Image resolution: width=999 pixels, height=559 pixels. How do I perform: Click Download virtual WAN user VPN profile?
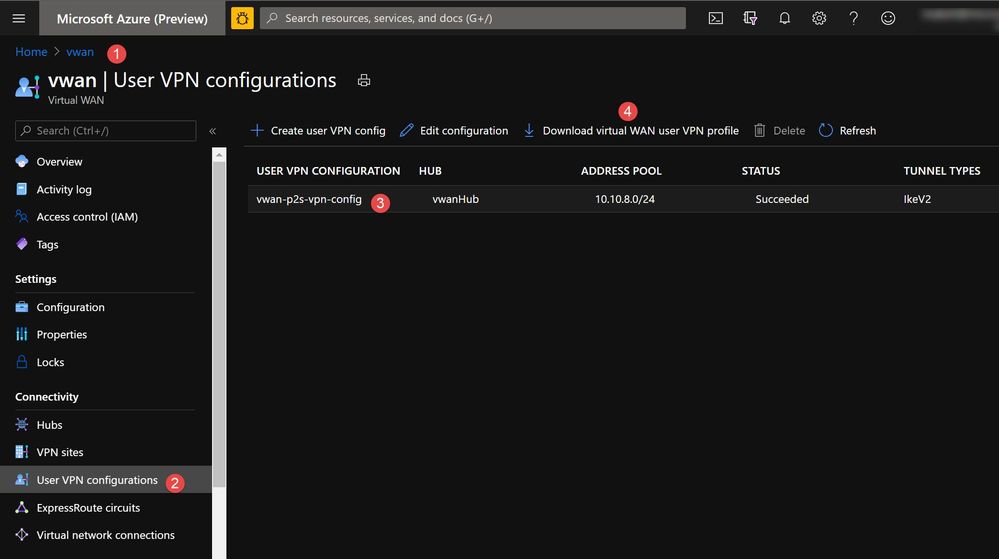631,131
